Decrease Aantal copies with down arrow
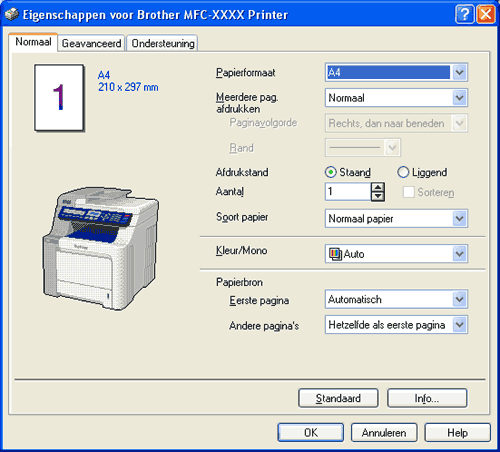500x452 pixels. 378,196
